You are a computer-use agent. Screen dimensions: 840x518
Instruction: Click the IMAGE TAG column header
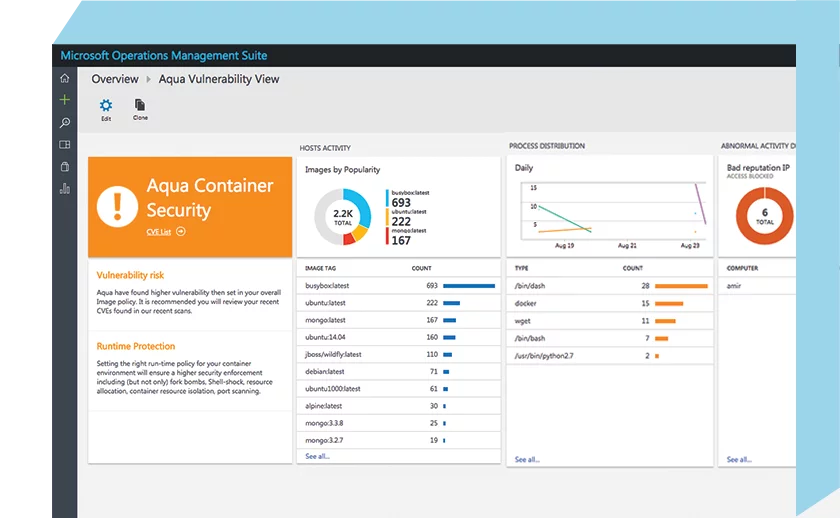320,268
